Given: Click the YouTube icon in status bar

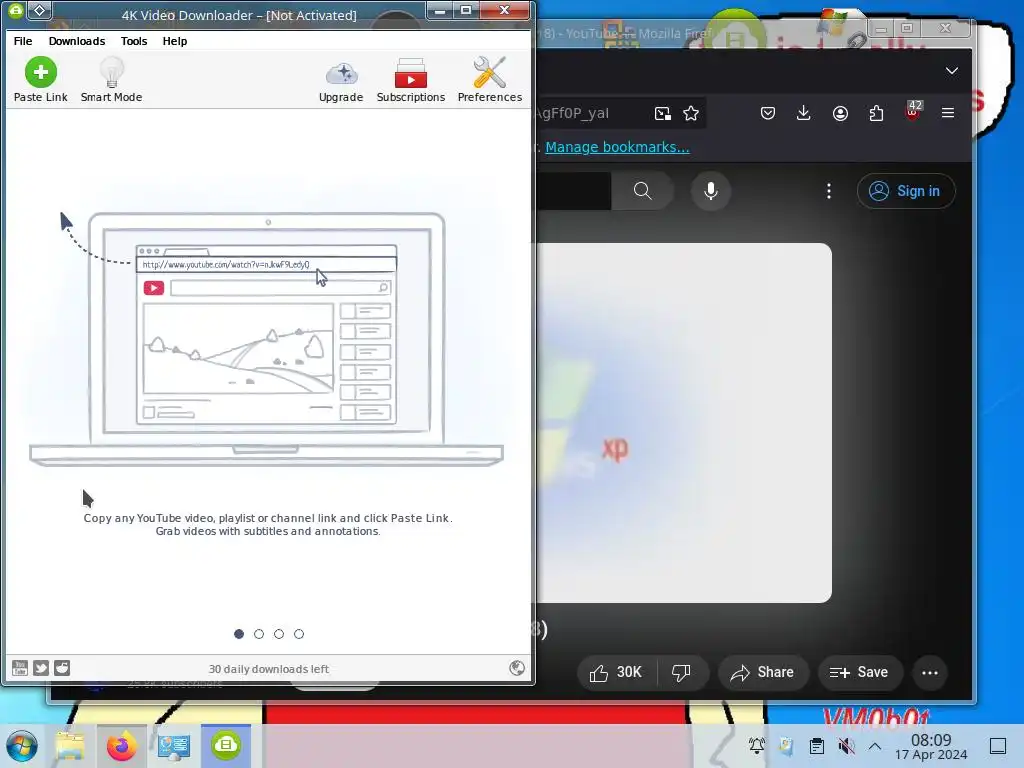Looking at the screenshot, I should pos(20,668).
